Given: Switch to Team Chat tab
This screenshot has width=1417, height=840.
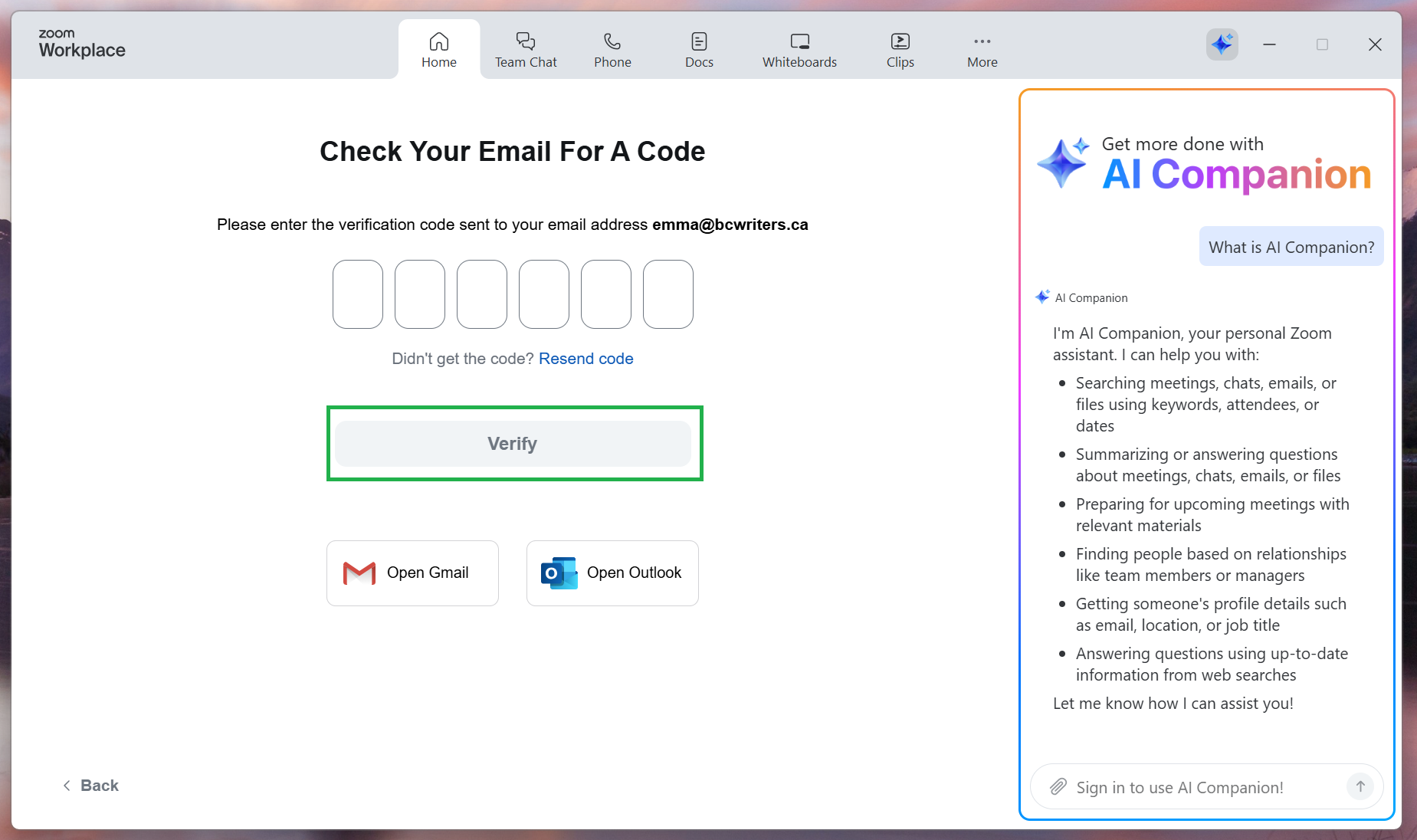Looking at the screenshot, I should pos(526,50).
